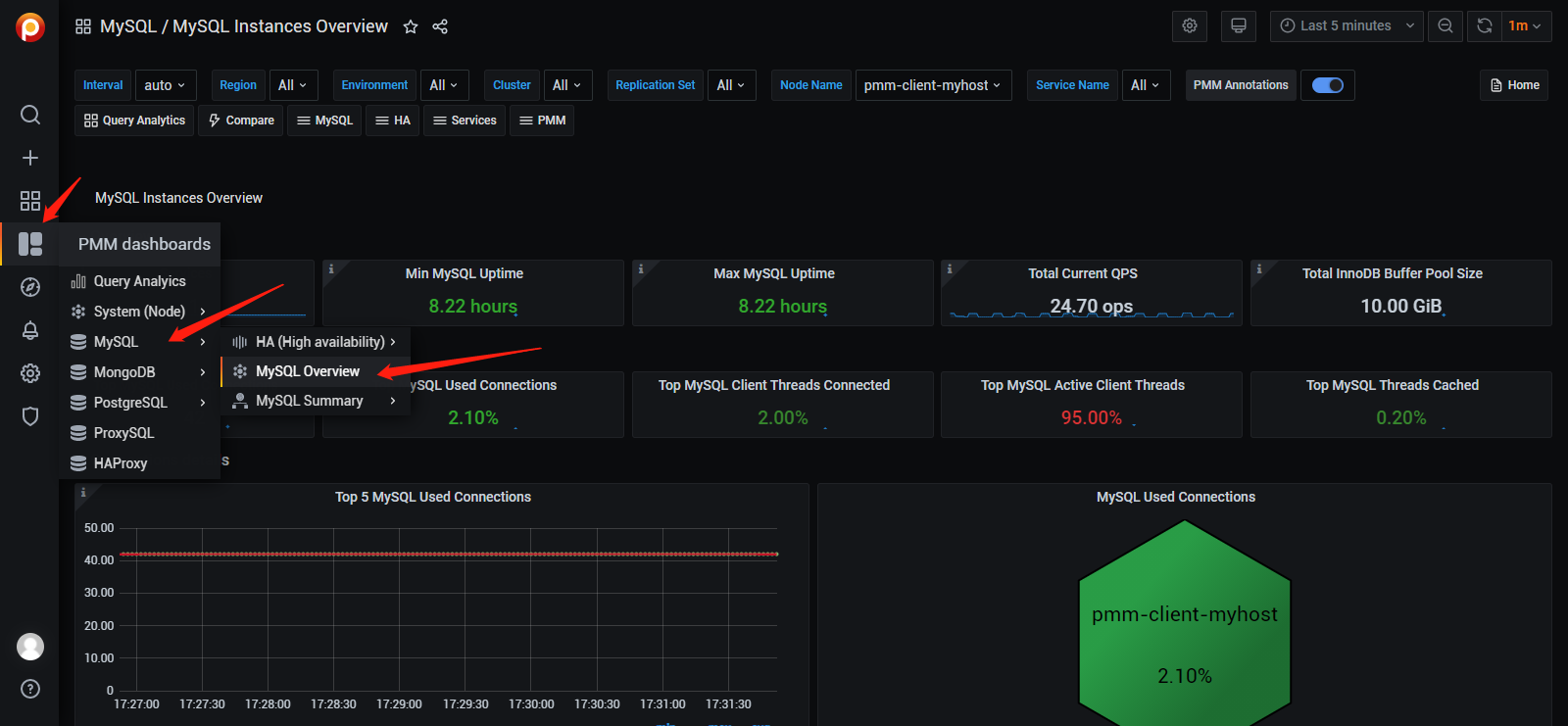Open the Service Name All dropdown
1568x726 pixels.
pos(1146,85)
